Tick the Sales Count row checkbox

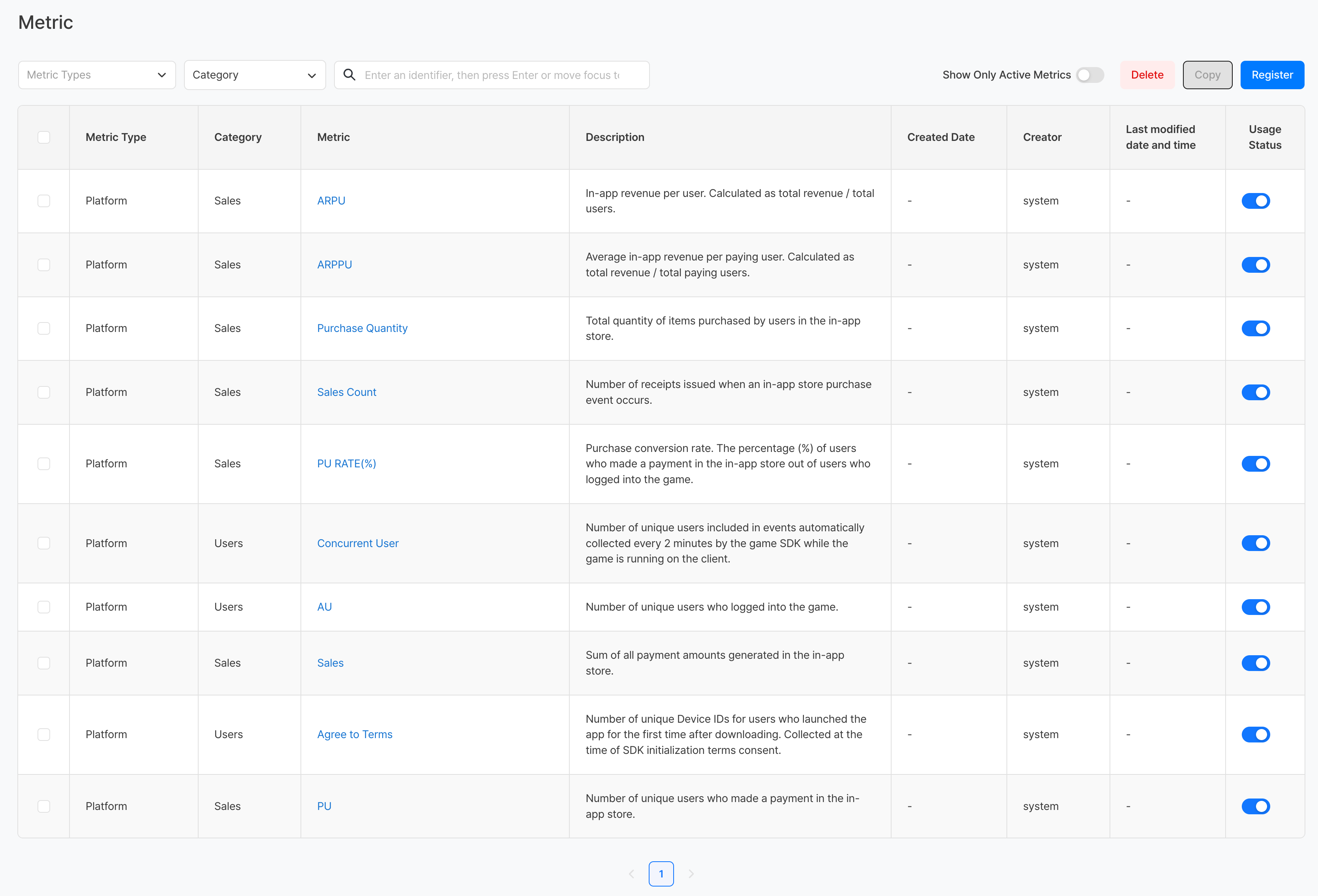[44, 392]
